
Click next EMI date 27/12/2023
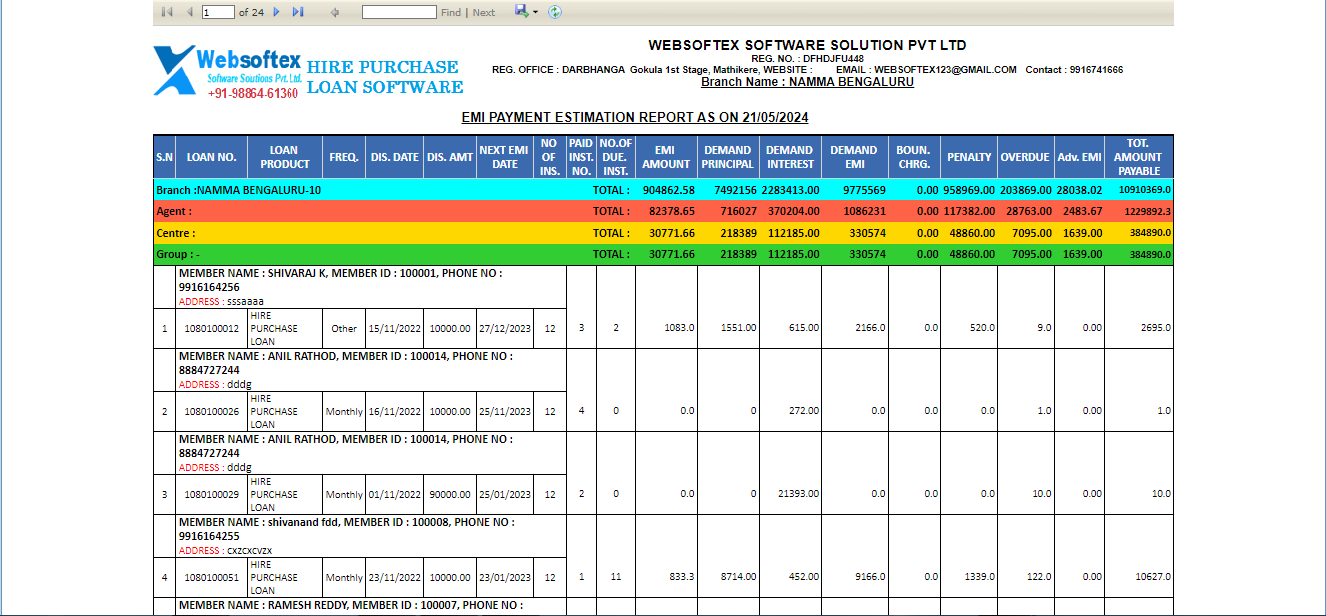[x=505, y=328]
